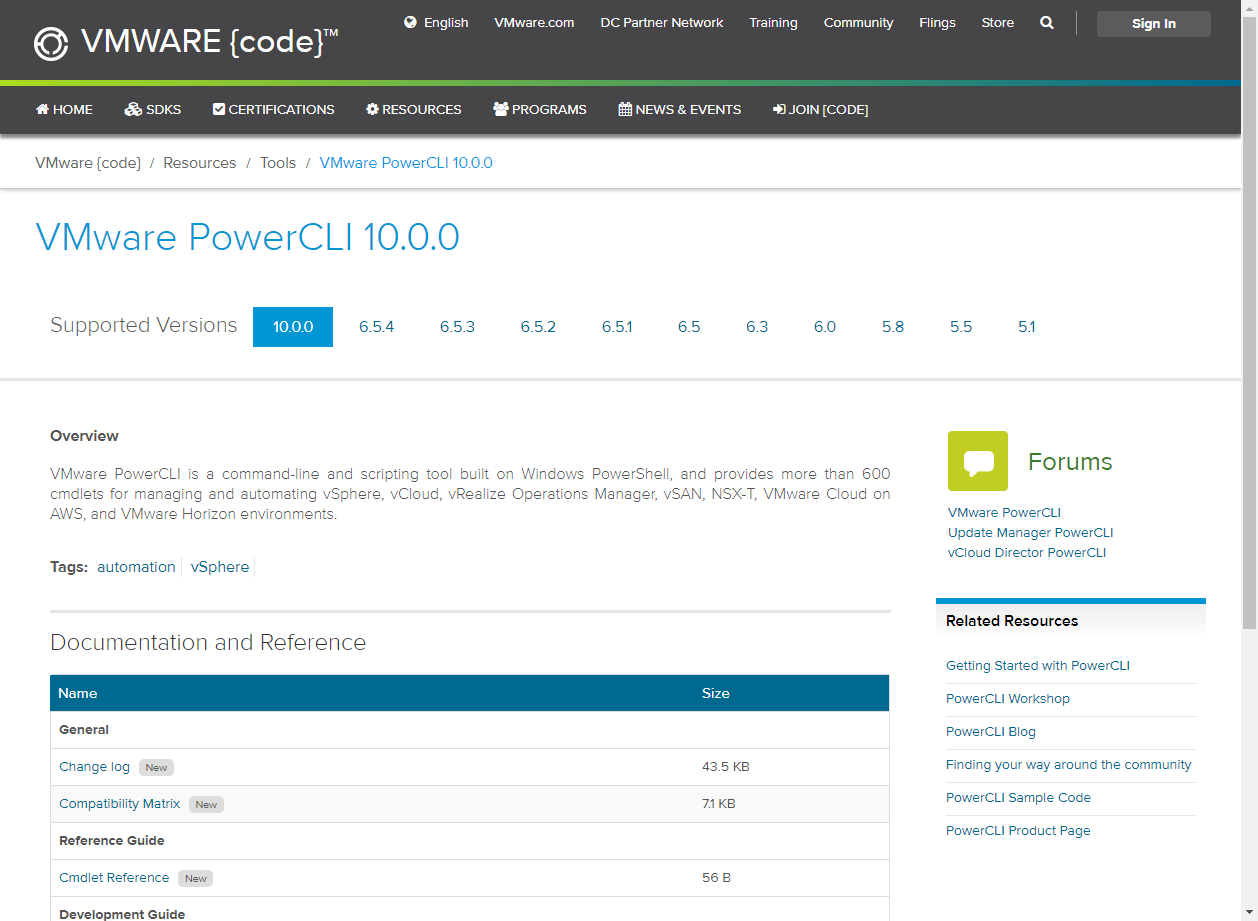Open the Compatibility Matrix

click(x=119, y=803)
